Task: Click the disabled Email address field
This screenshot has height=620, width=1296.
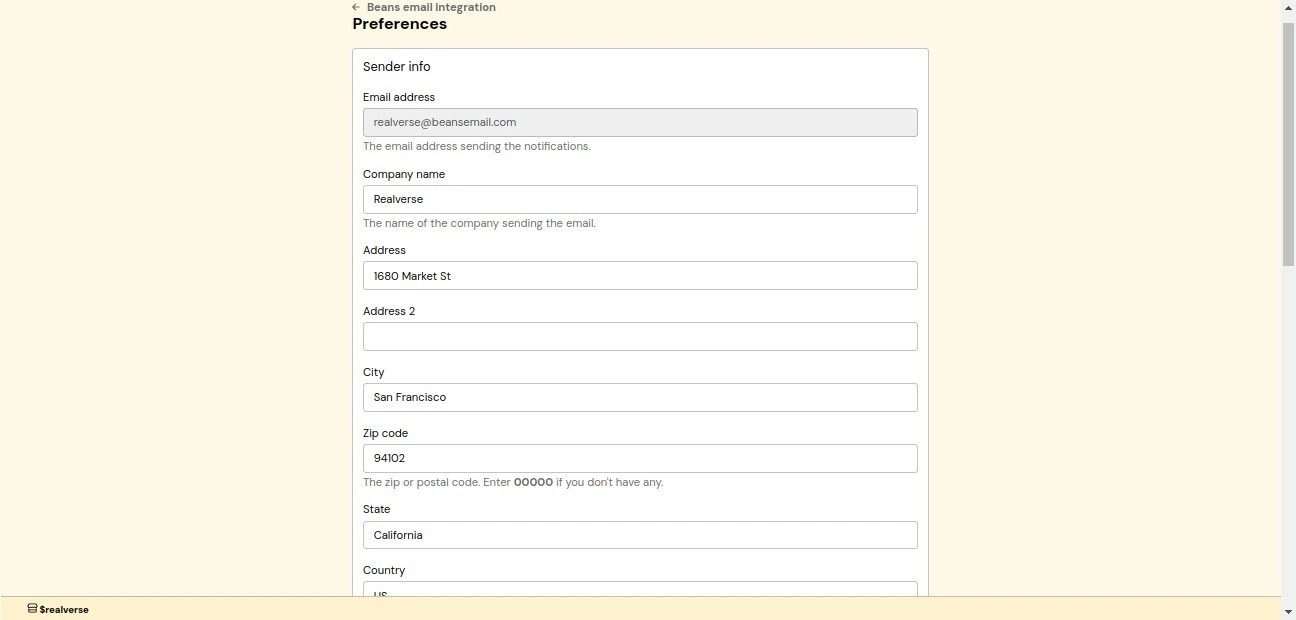Action: [640, 122]
